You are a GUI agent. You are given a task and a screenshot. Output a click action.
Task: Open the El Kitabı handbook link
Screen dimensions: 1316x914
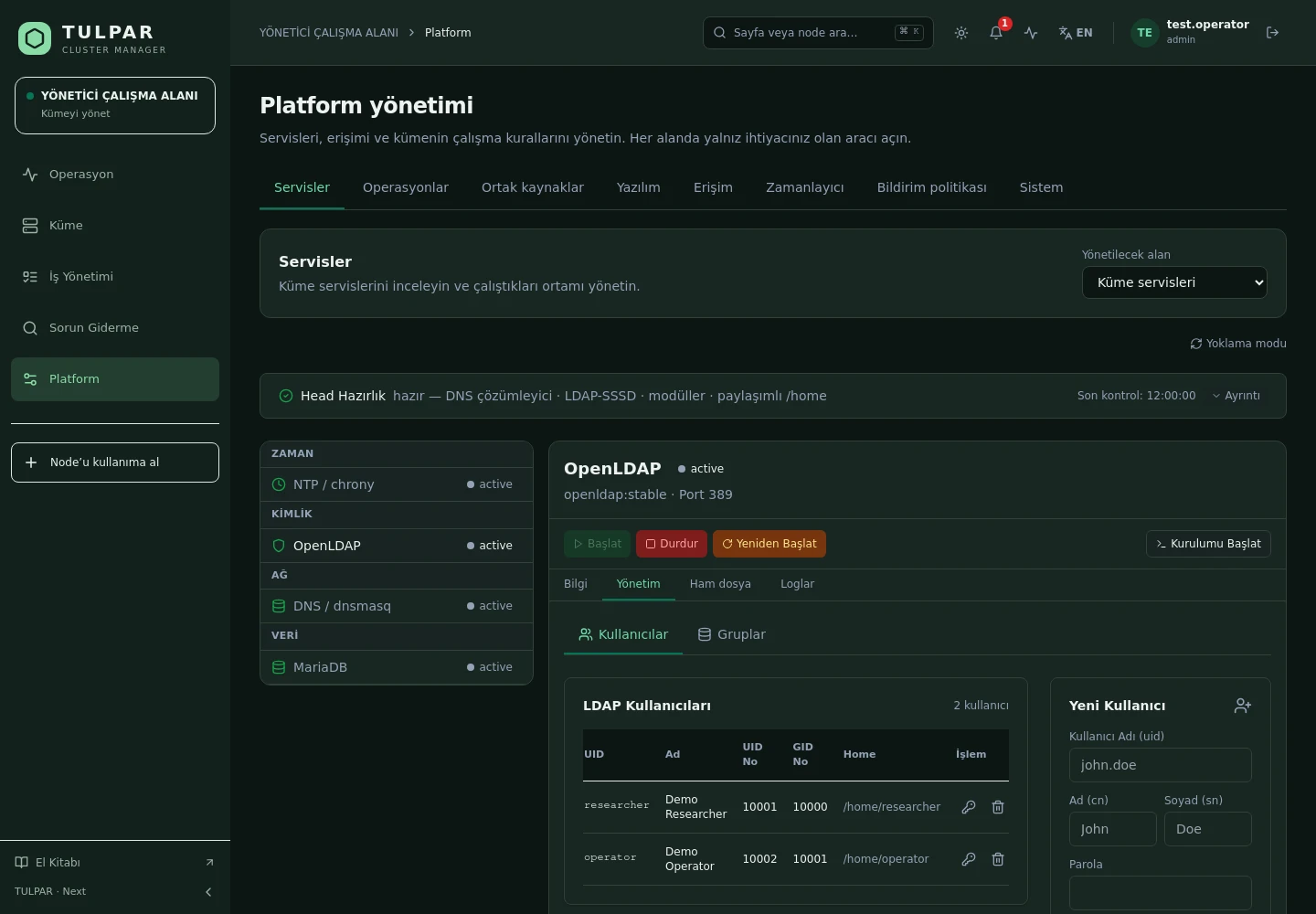coord(115,863)
